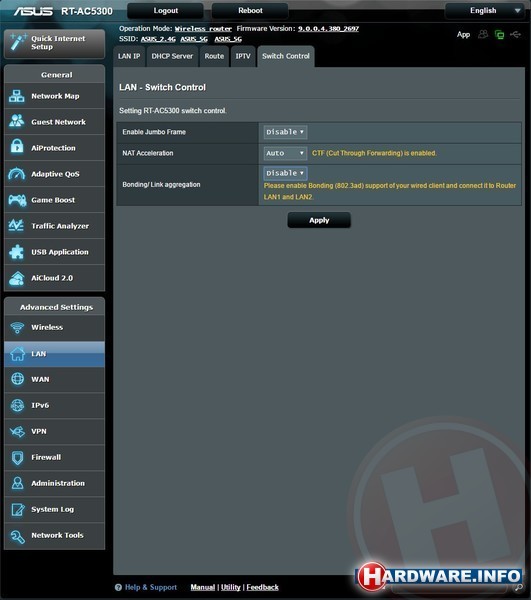Open the Manual link
The image size is (531, 600).
pyautogui.click(x=203, y=587)
